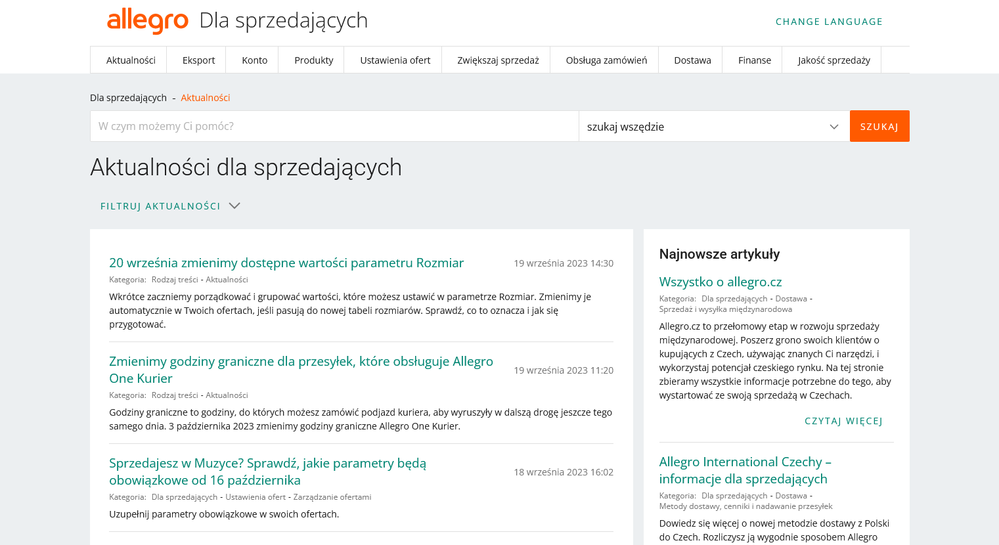Open the Aktualności menu tab
Viewport: 999px width, 545px height.
[x=131, y=60]
